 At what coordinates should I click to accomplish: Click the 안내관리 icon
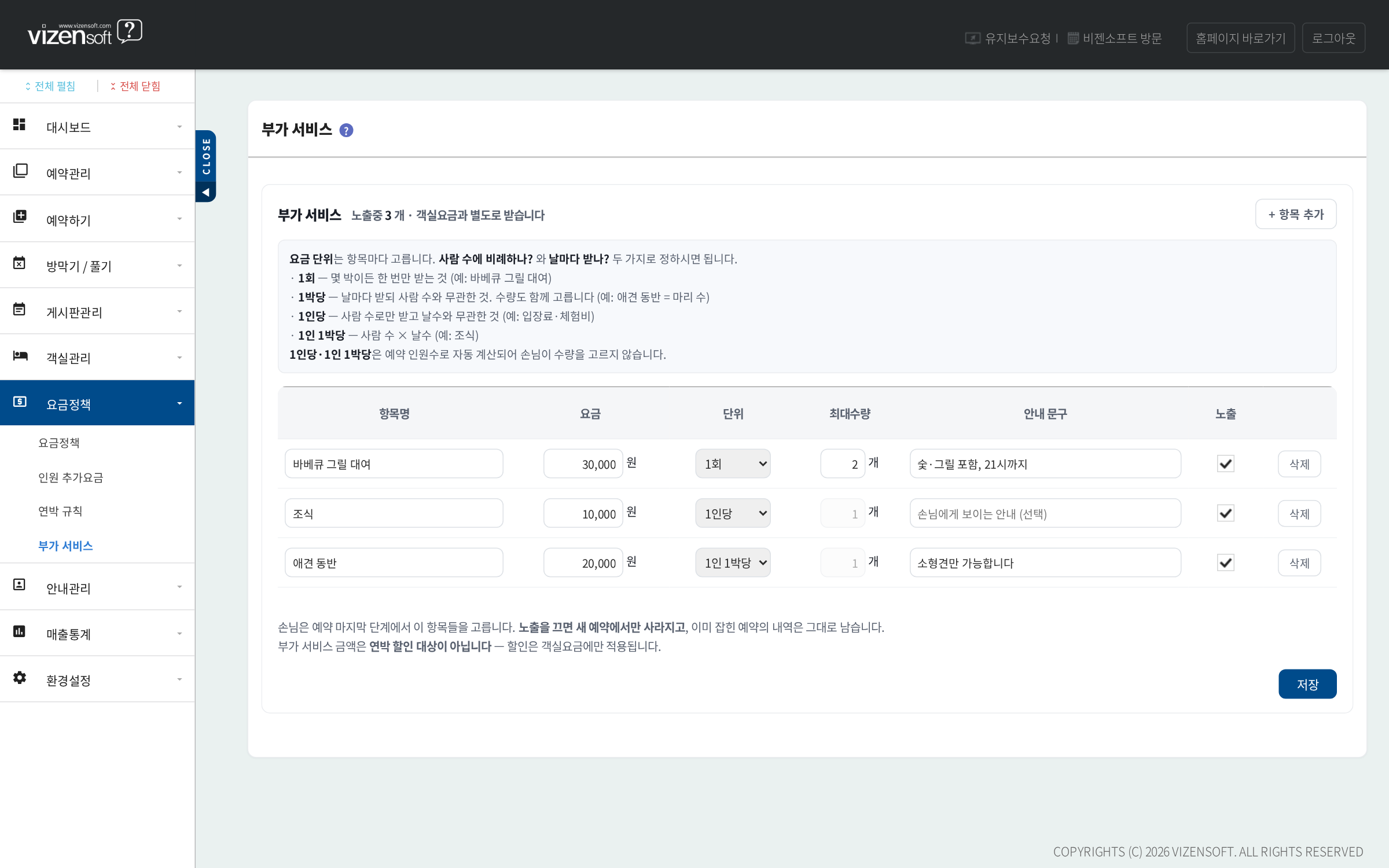(19, 585)
